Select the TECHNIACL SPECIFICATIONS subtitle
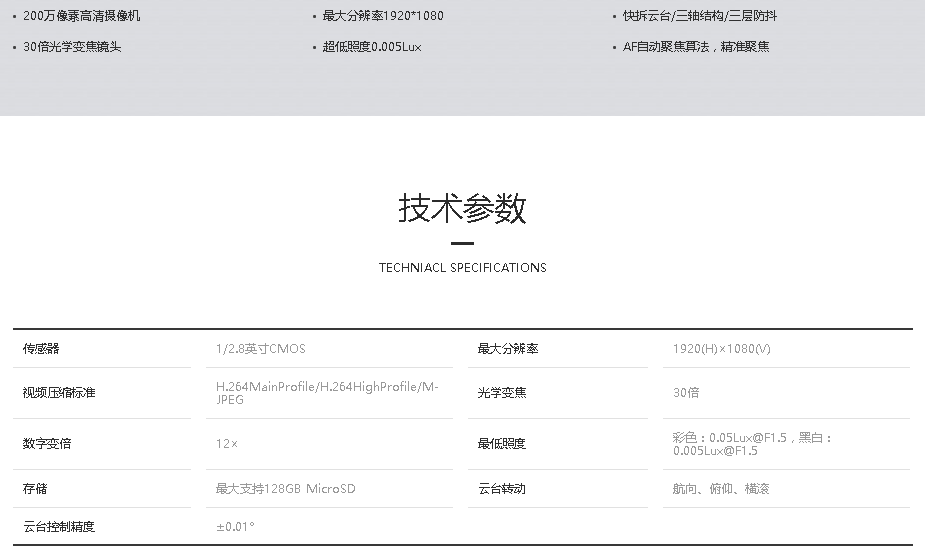The height and width of the screenshot is (559, 925). (x=462, y=268)
